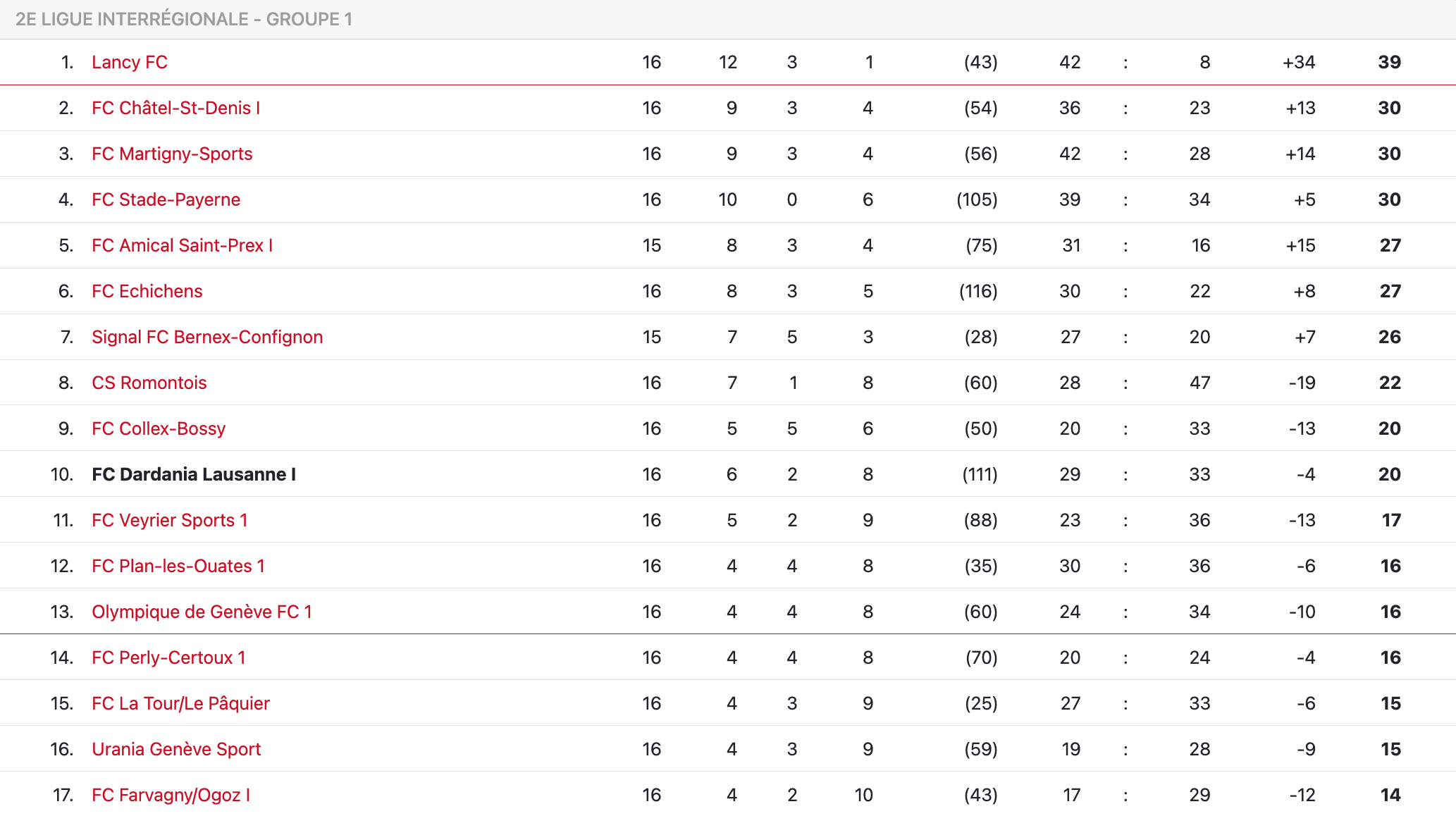Click the FC Echichens team link
The width and height of the screenshot is (1456, 816).
click(x=147, y=291)
